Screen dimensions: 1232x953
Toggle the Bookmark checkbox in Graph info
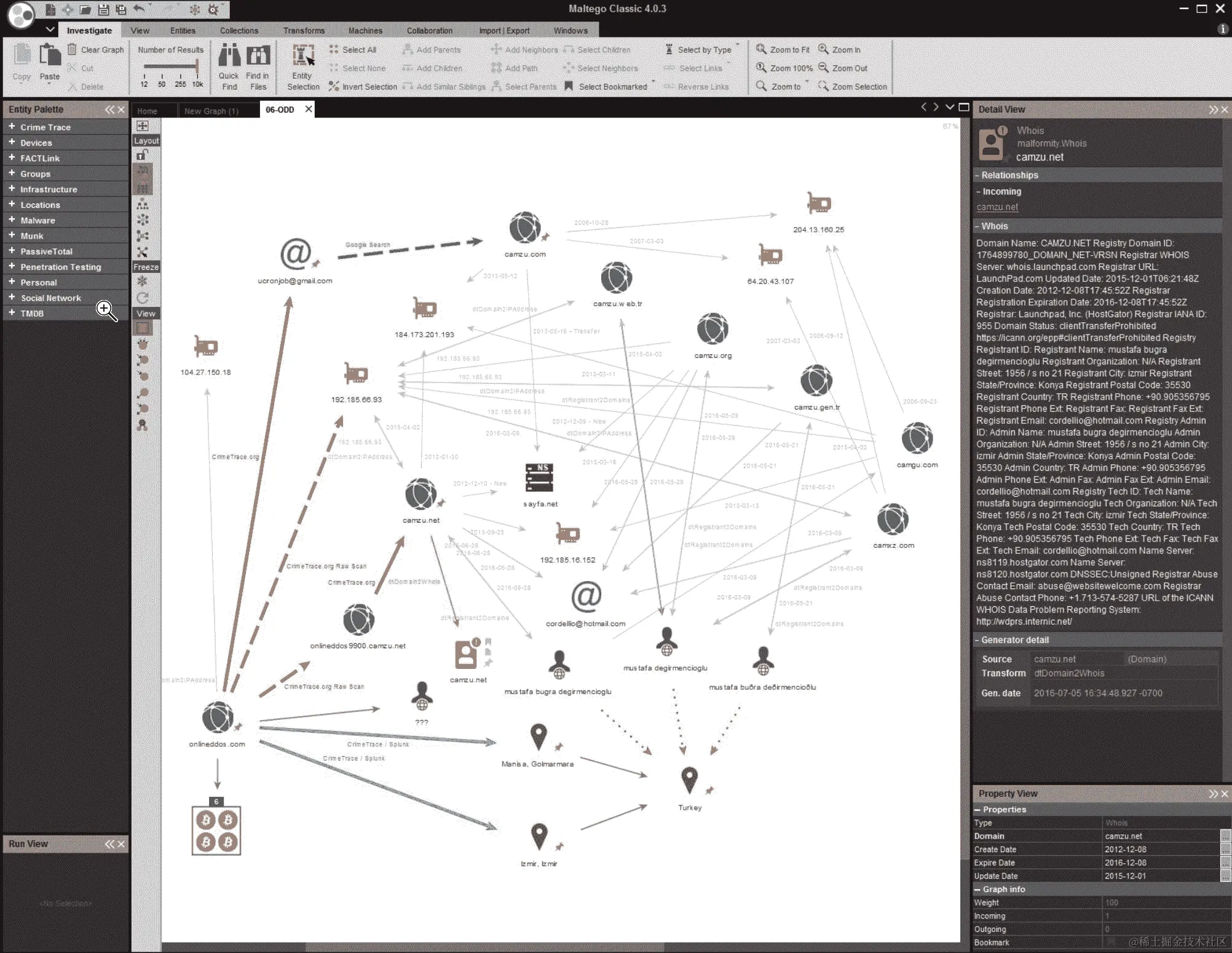click(x=1111, y=943)
